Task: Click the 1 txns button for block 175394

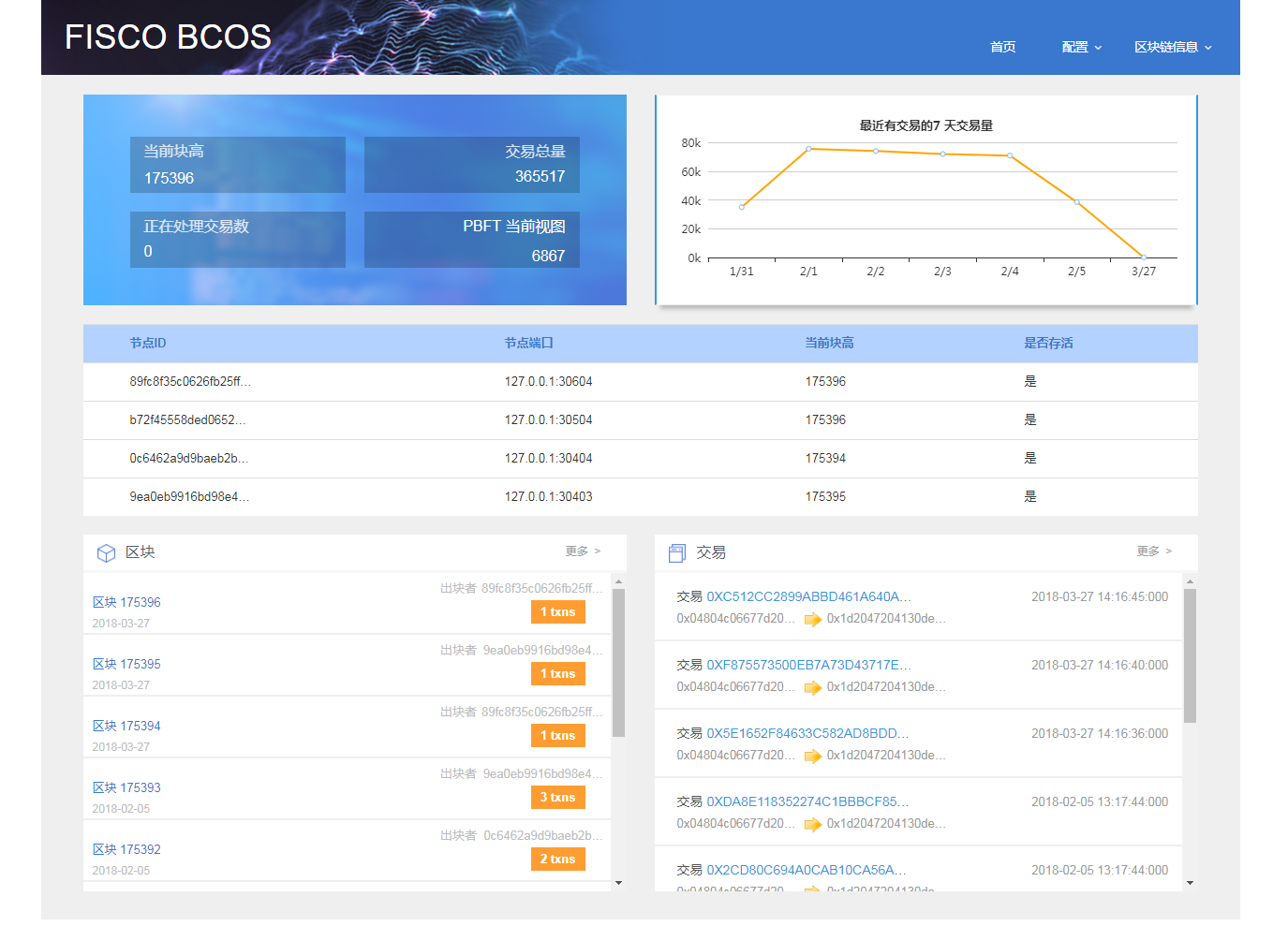Action: [x=557, y=735]
